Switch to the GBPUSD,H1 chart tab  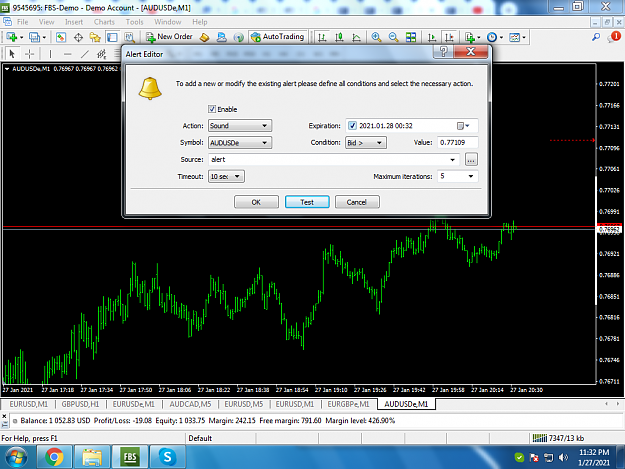[x=80, y=404]
